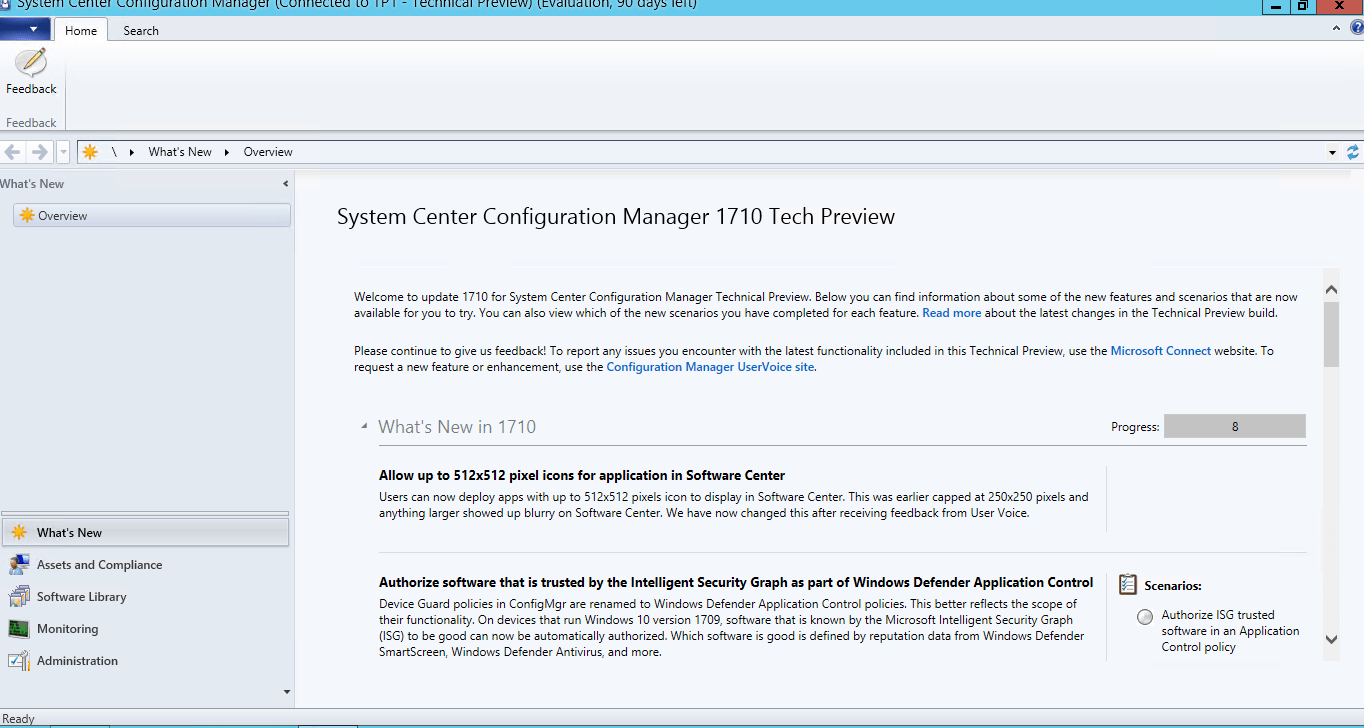Expand the arrow after What's New breadcrumb
This screenshot has height=728, width=1364.
(227, 152)
